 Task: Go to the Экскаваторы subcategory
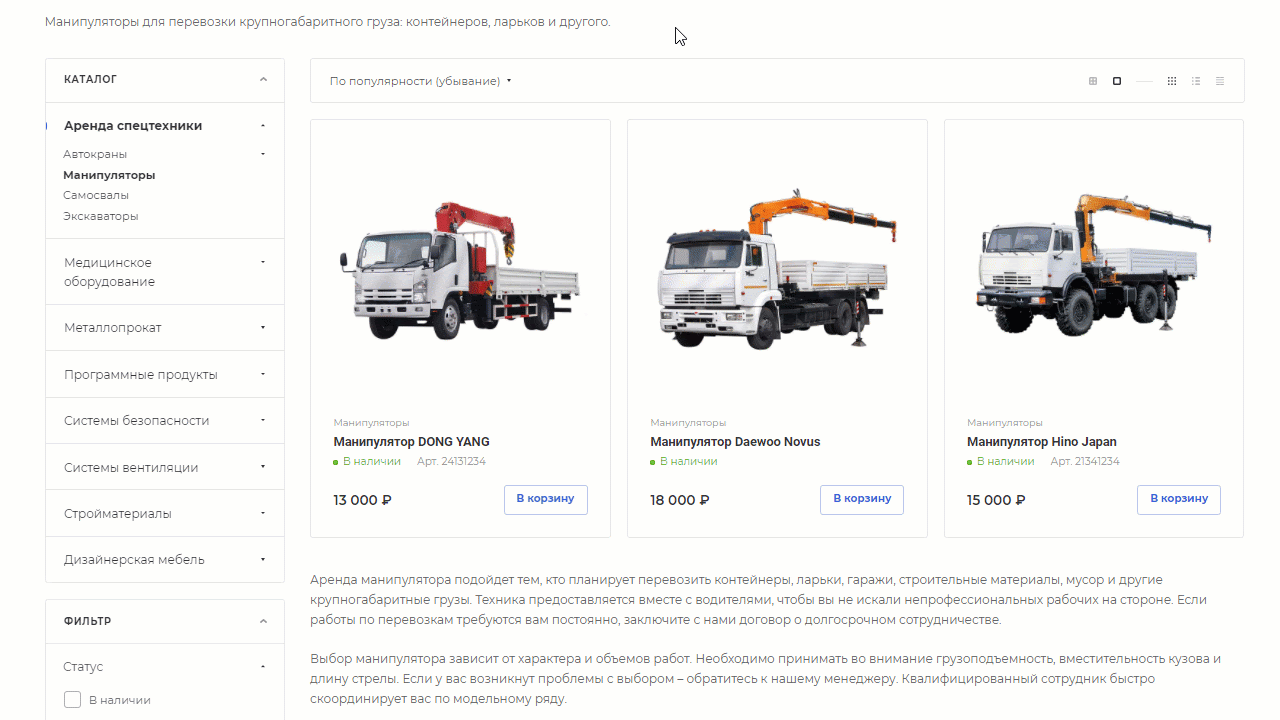click(101, 216)
